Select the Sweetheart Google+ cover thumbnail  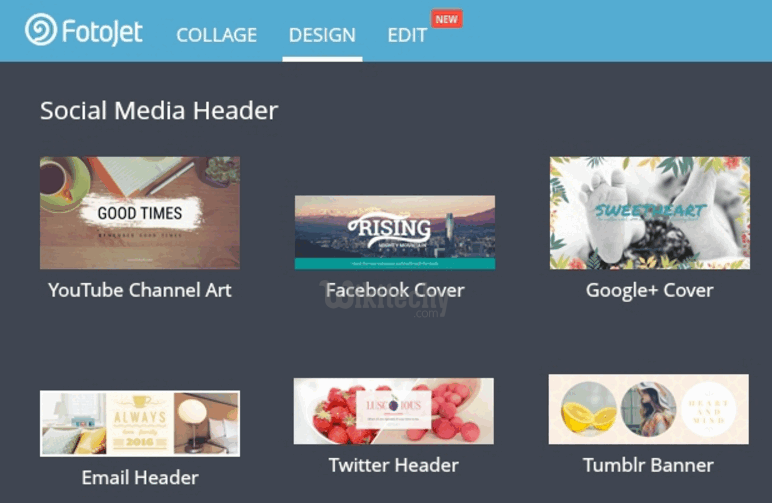point(650,213)
